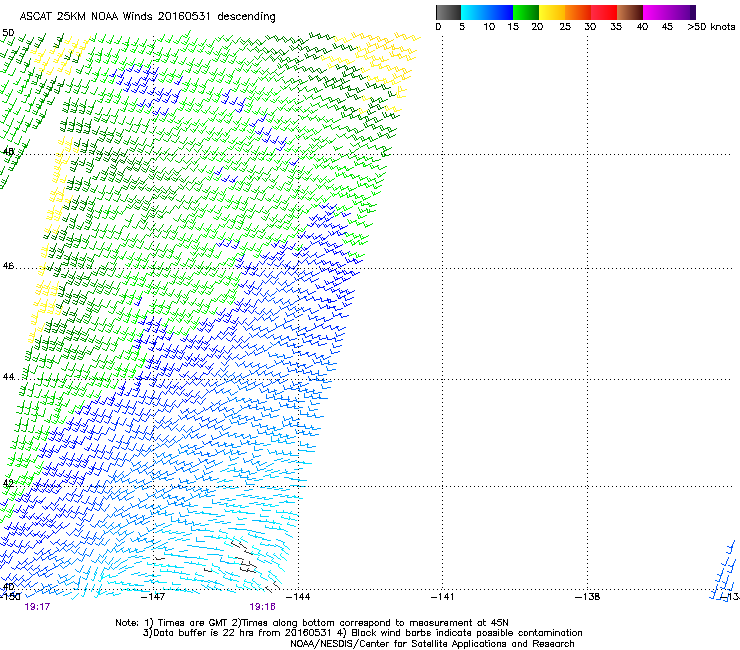
Task: Click the purple time stamp '19:16'
Action: (262, 607)
